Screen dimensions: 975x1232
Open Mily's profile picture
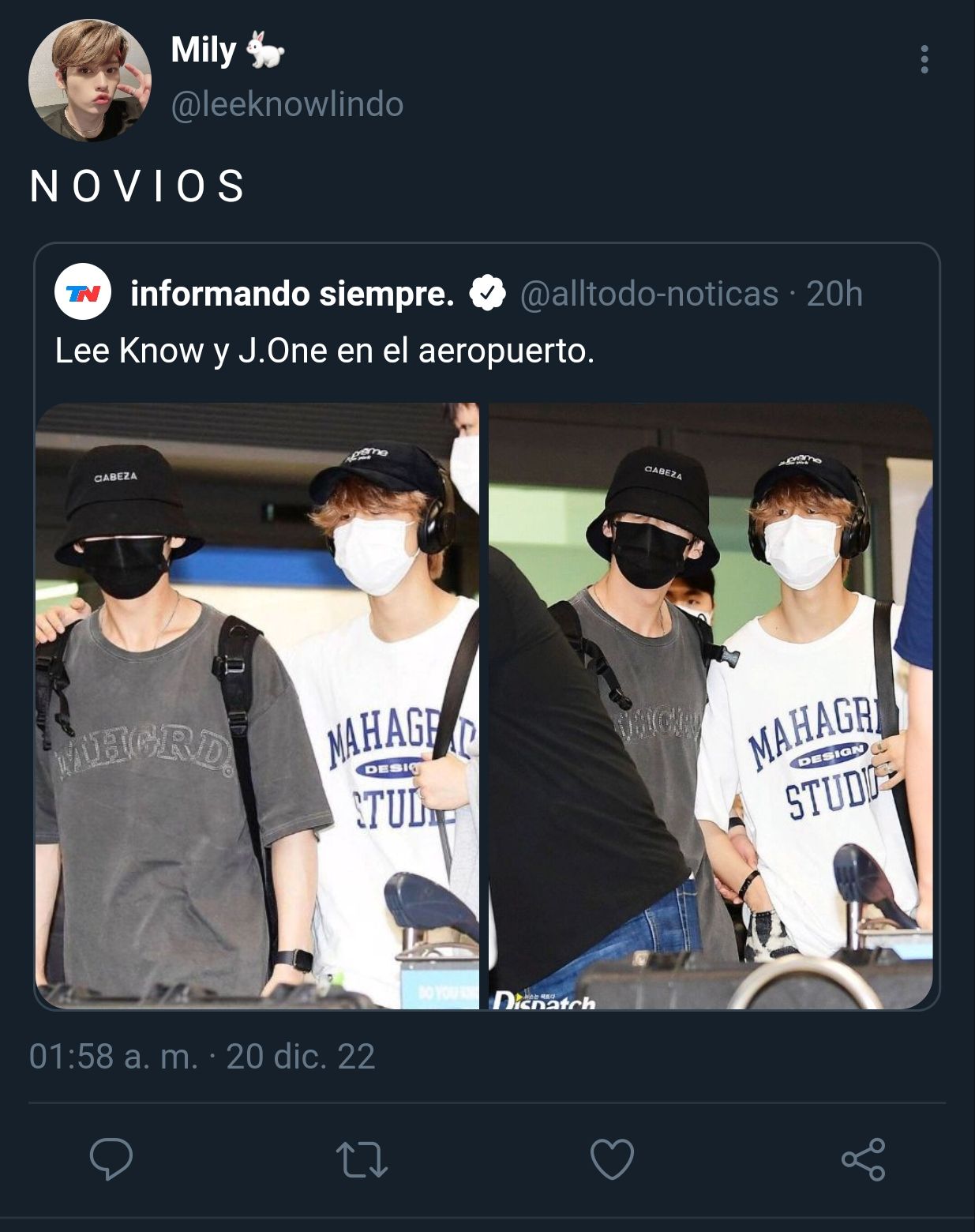pos(89,81)
